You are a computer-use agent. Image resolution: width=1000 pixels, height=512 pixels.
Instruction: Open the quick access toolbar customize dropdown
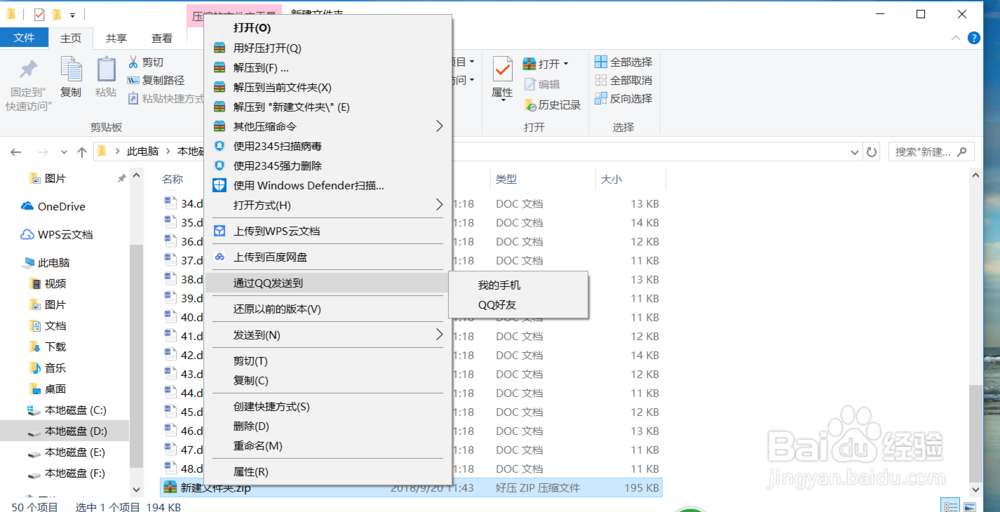coord(73,14)
